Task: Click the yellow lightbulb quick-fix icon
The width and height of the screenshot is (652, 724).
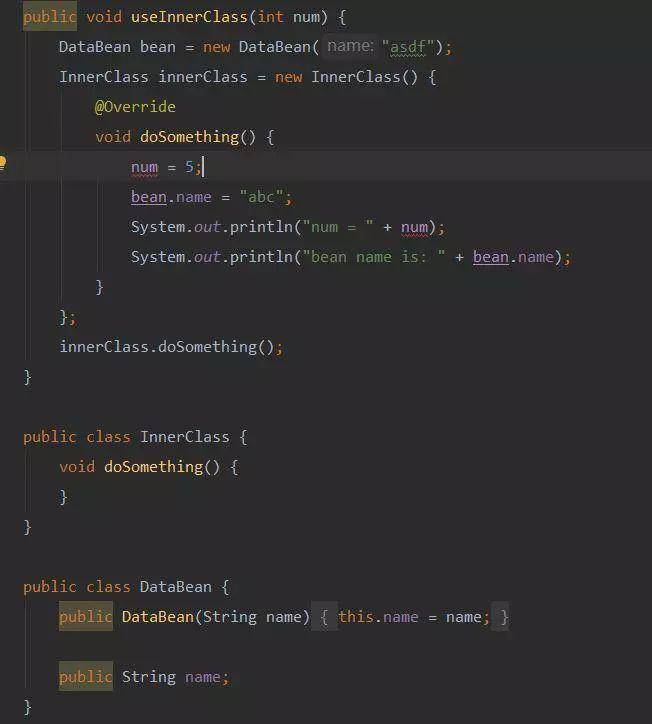Action: [2, 163]
